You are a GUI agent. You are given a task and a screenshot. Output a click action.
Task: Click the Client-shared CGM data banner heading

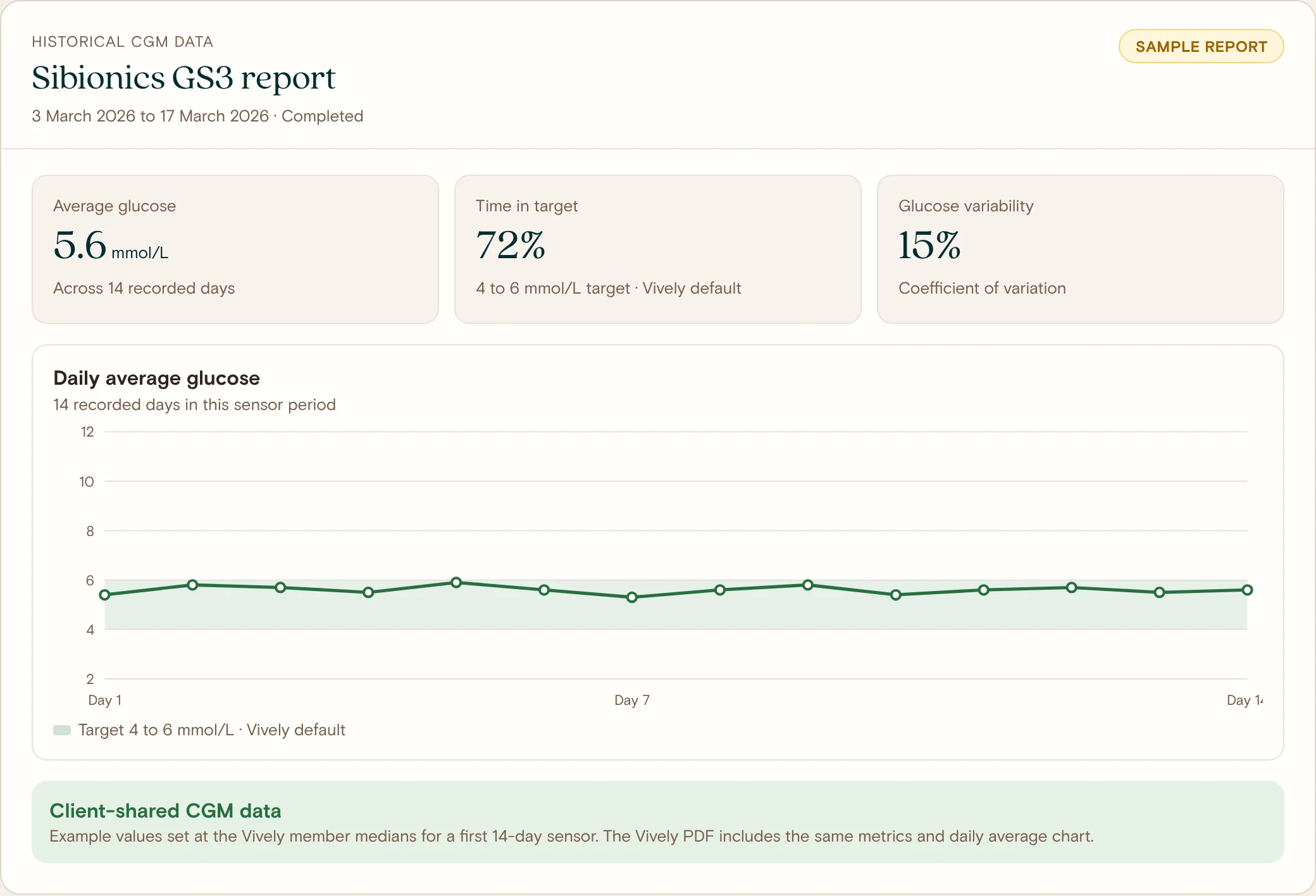point(165,811)
